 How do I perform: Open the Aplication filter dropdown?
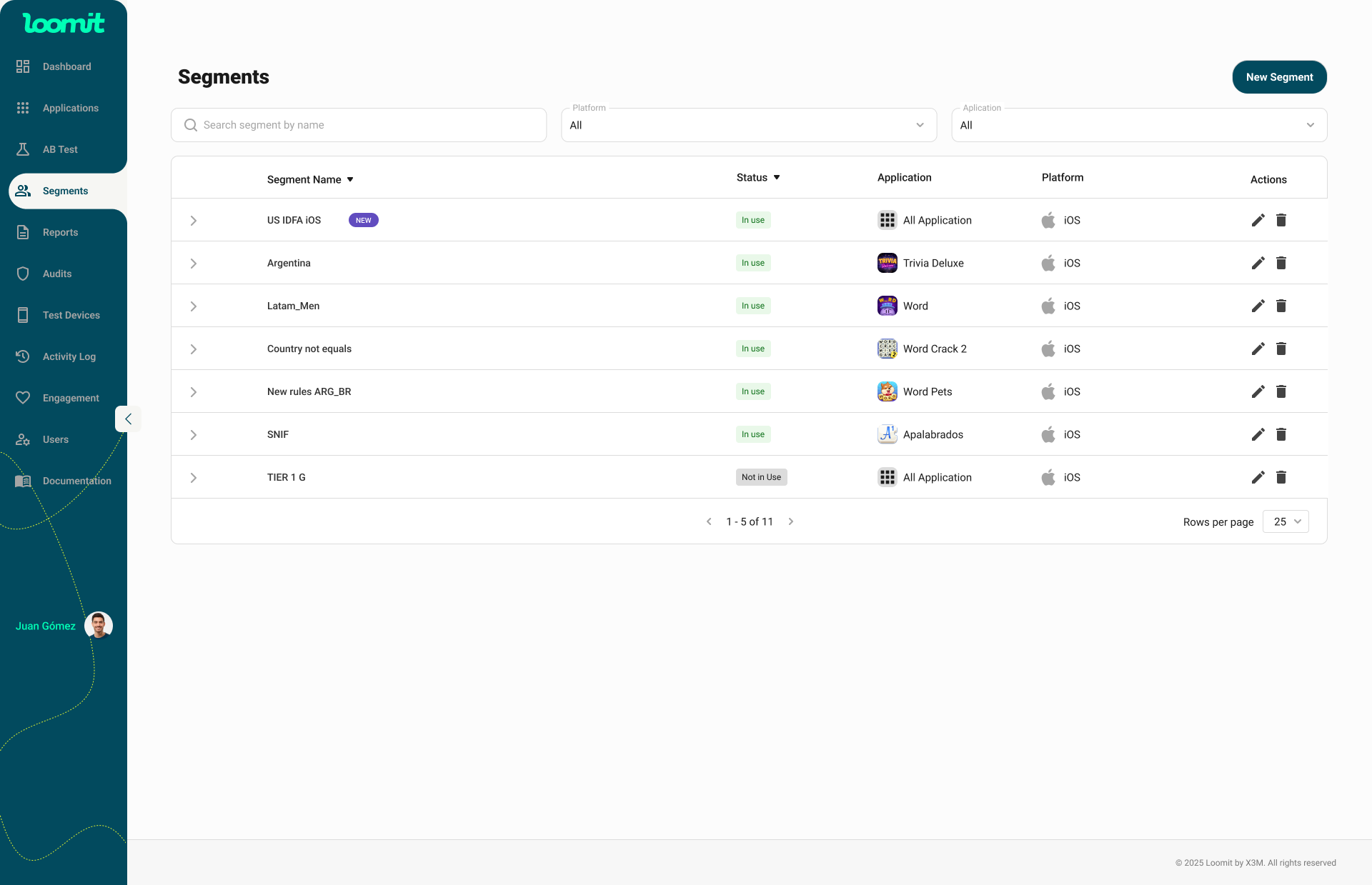click(1138, 125)
